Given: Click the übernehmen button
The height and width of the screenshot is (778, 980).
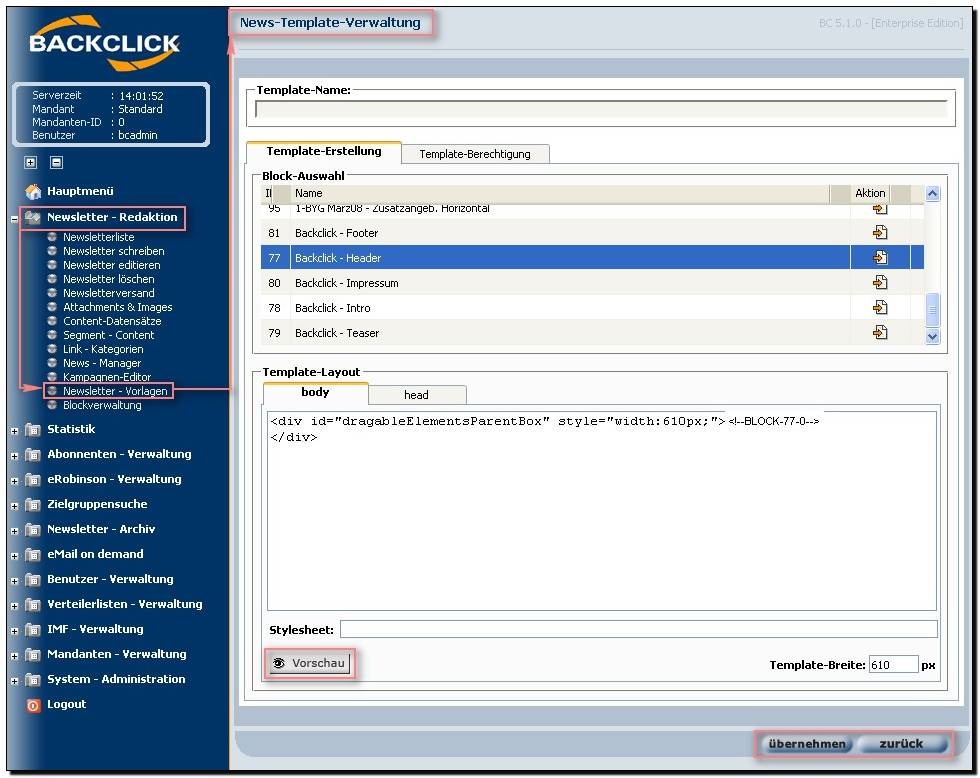Looking at the screenshot, I should (806, 744).
